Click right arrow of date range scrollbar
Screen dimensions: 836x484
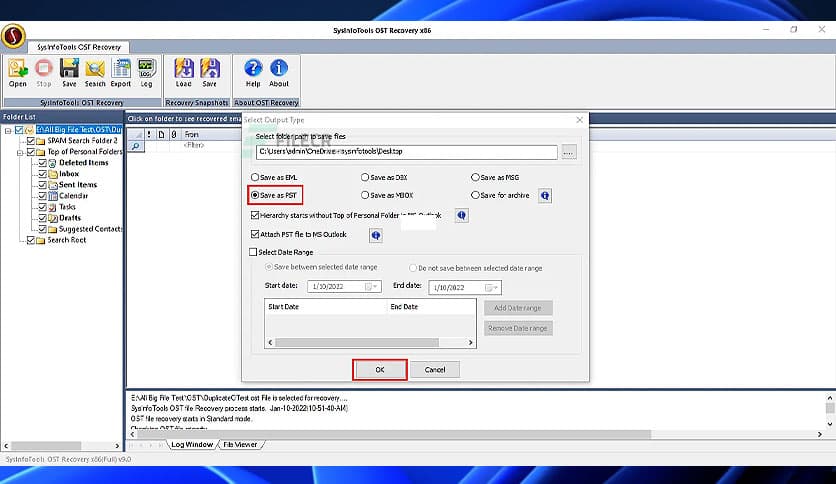[x=470, y=342]
